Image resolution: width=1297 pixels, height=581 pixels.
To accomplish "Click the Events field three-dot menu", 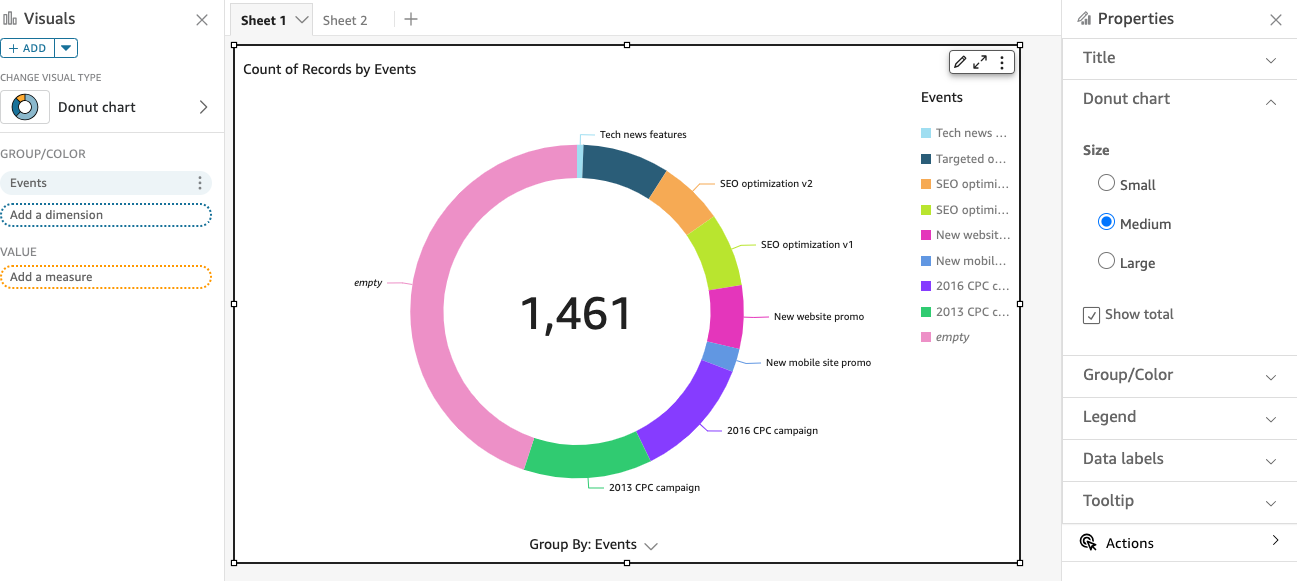I will (200, 183).
